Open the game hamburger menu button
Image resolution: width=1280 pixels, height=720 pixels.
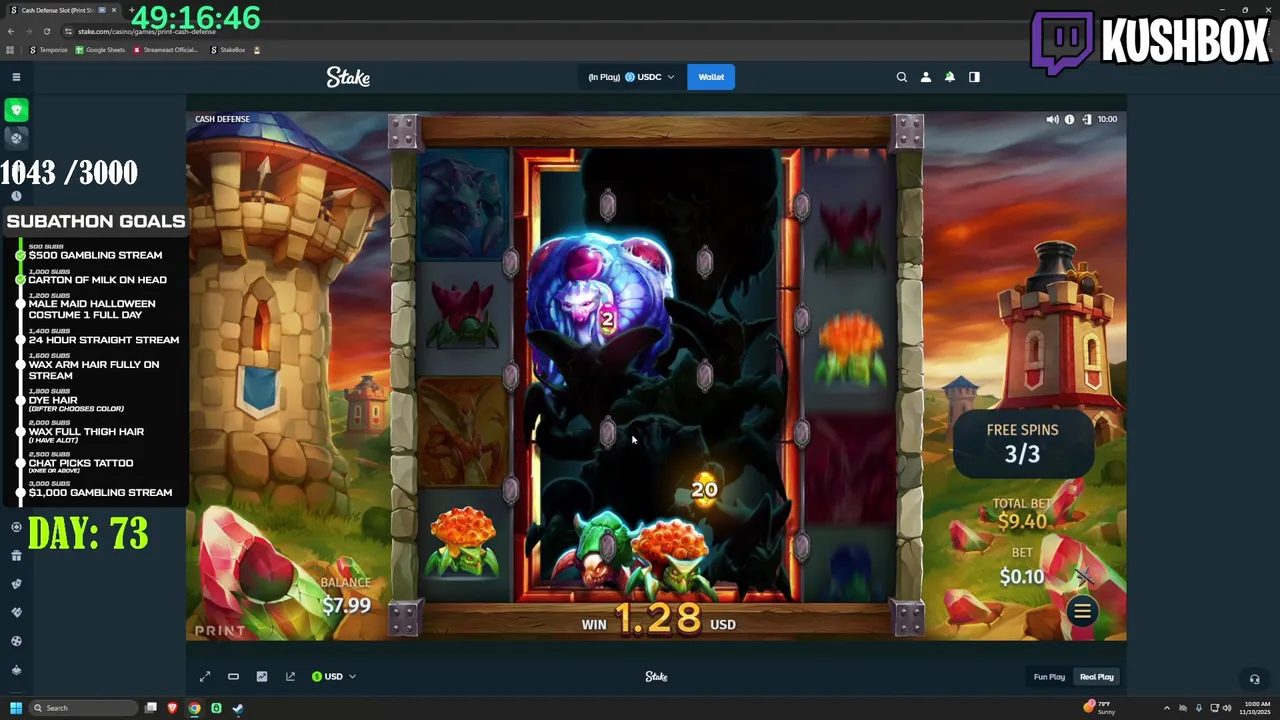coord(1082,611)
